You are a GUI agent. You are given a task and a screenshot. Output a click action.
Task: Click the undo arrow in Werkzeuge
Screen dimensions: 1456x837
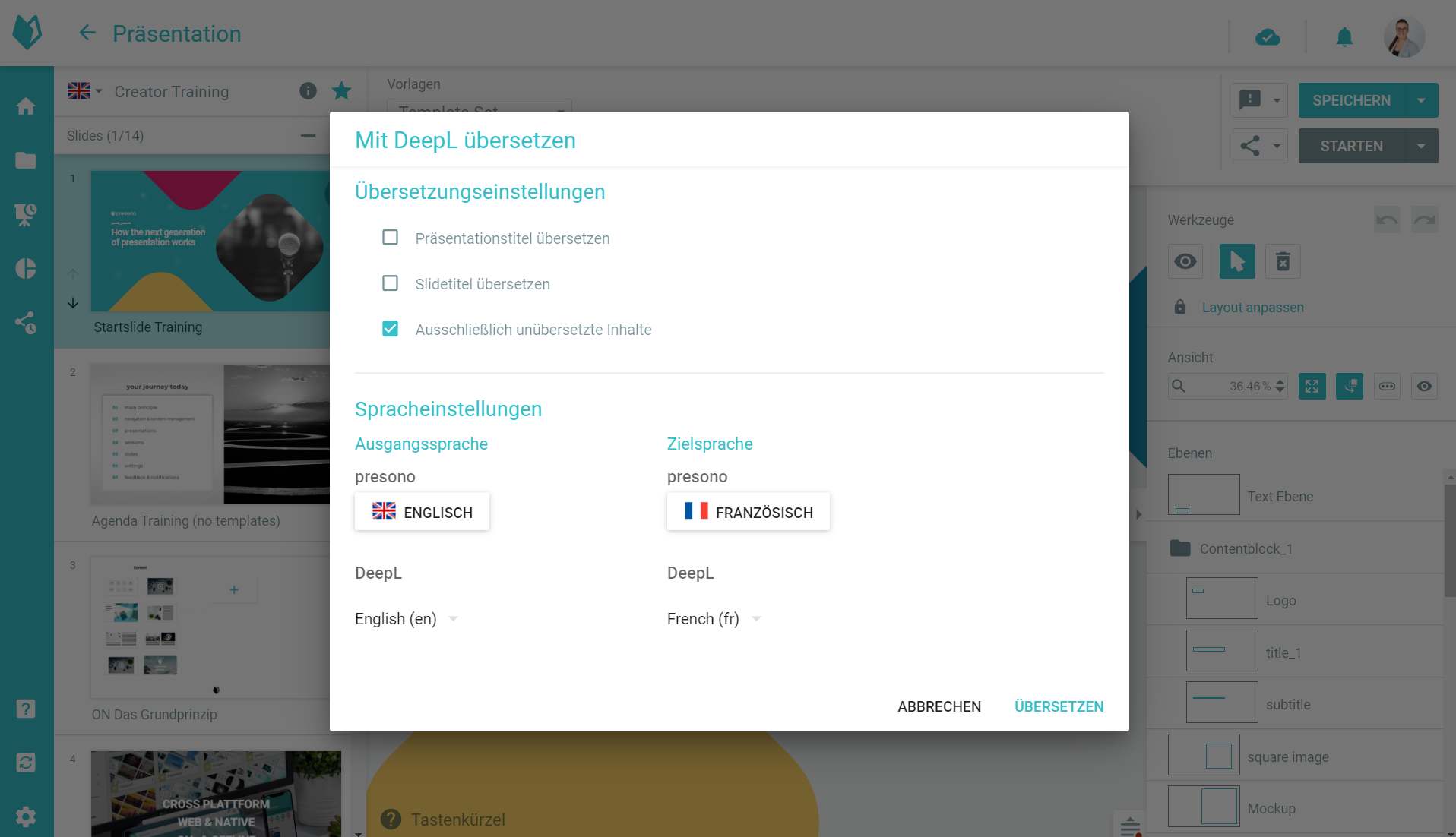[x=1387, y=220]
